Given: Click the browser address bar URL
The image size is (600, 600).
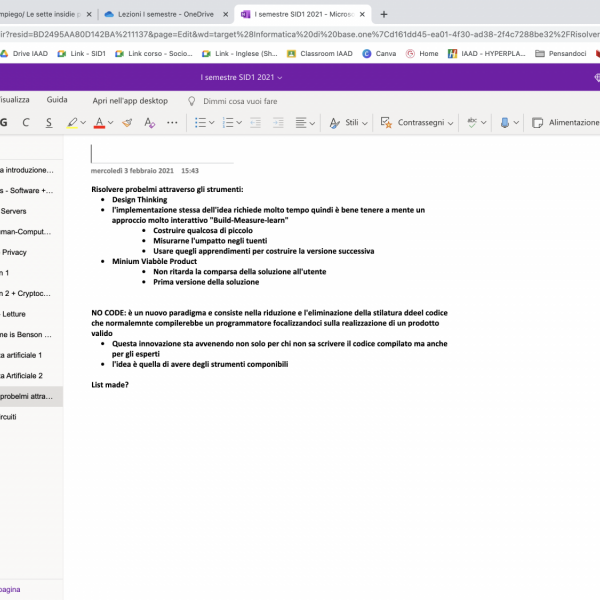Looking at the screenshot, I should 300,34.
